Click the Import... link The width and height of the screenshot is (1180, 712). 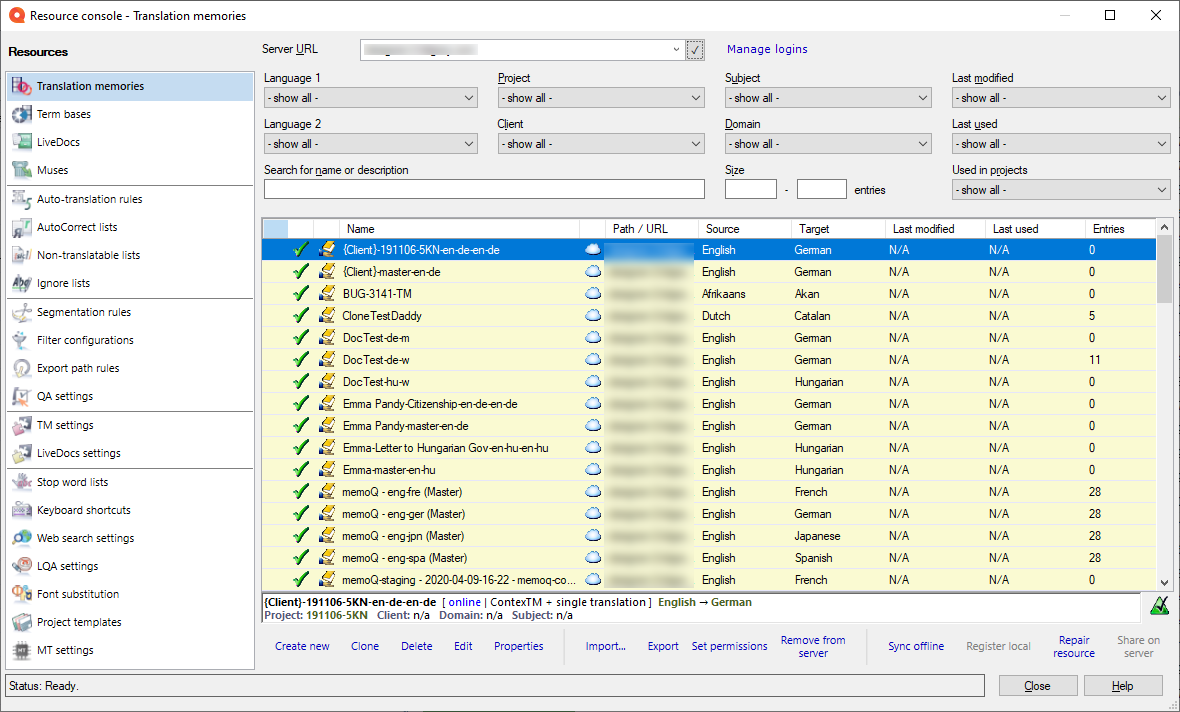coord(606,647)
